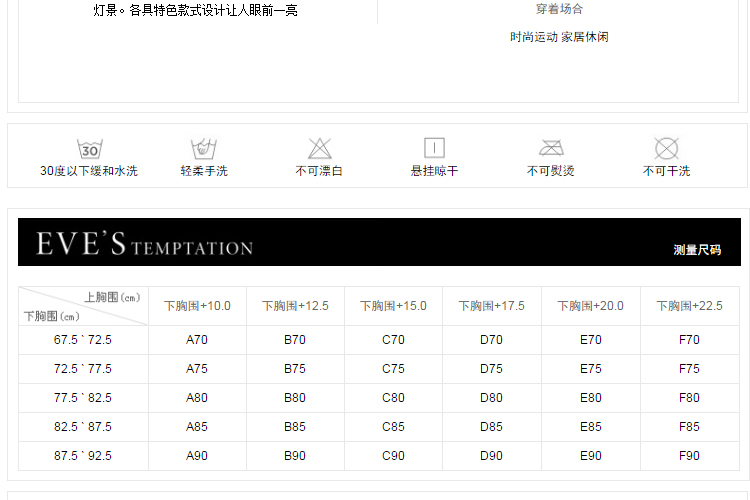Select the F70 size cell
Screen dimensions: 750x500
coord(689,340)
